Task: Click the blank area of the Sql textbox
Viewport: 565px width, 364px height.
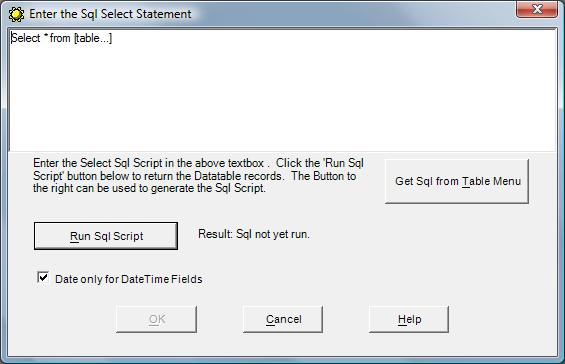Action: (x=283, y=97)
